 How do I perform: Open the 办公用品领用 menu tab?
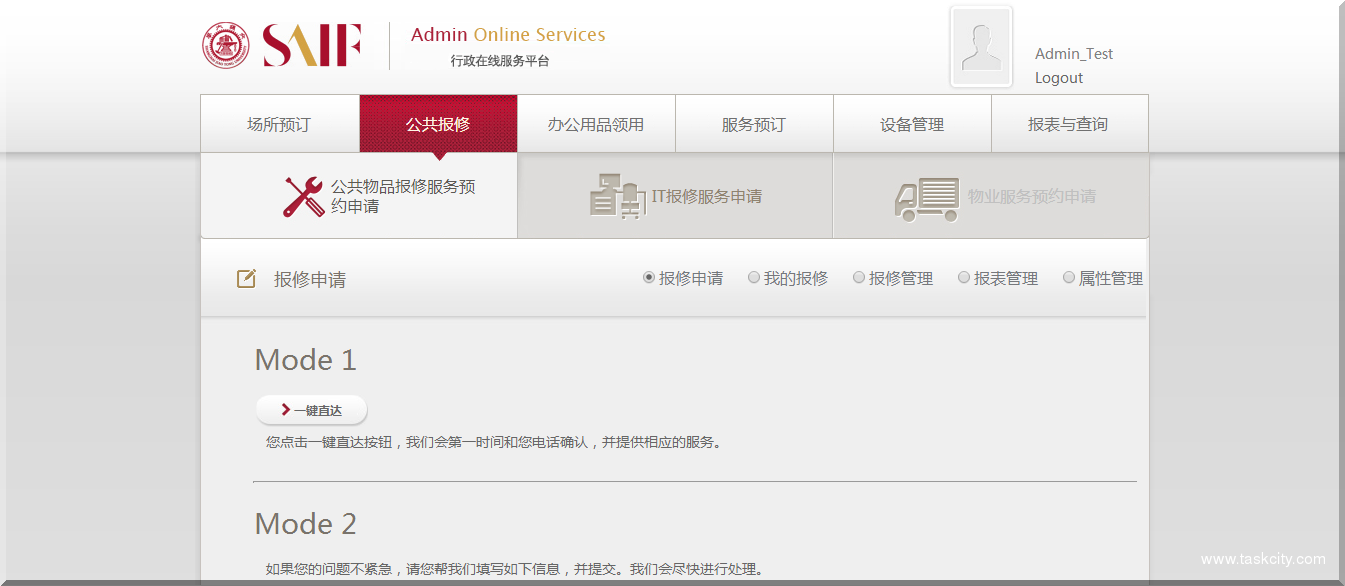[x=596, y=125]
